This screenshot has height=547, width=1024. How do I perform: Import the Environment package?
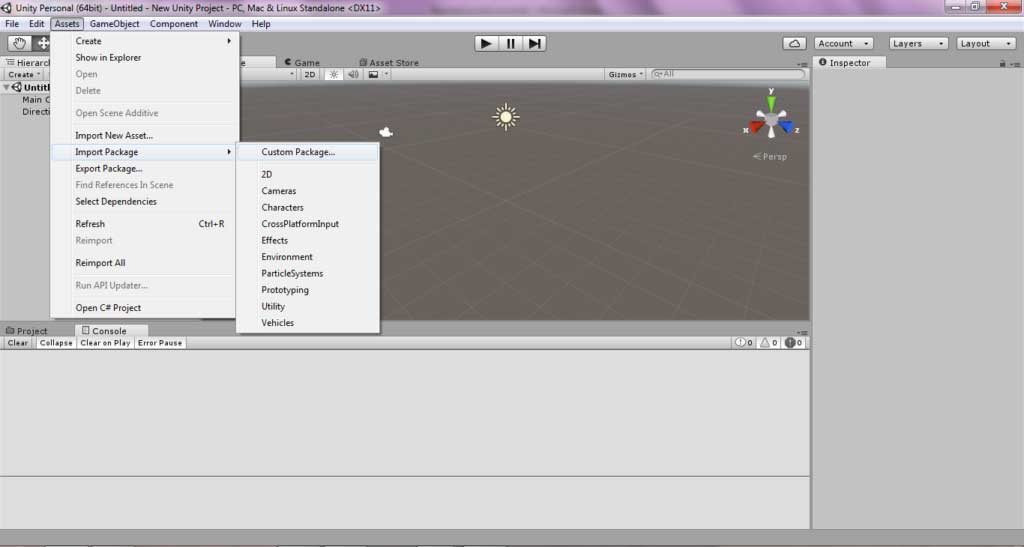coord(308,257)
